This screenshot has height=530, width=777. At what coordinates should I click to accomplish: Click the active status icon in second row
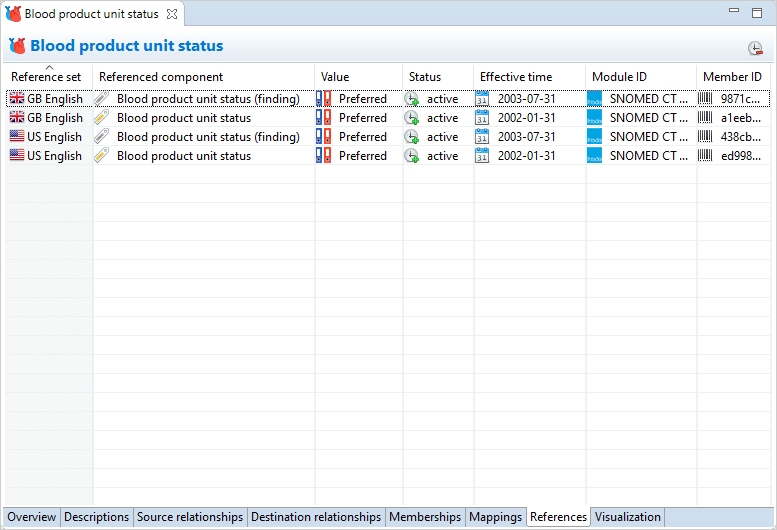(x=412, y=118)
